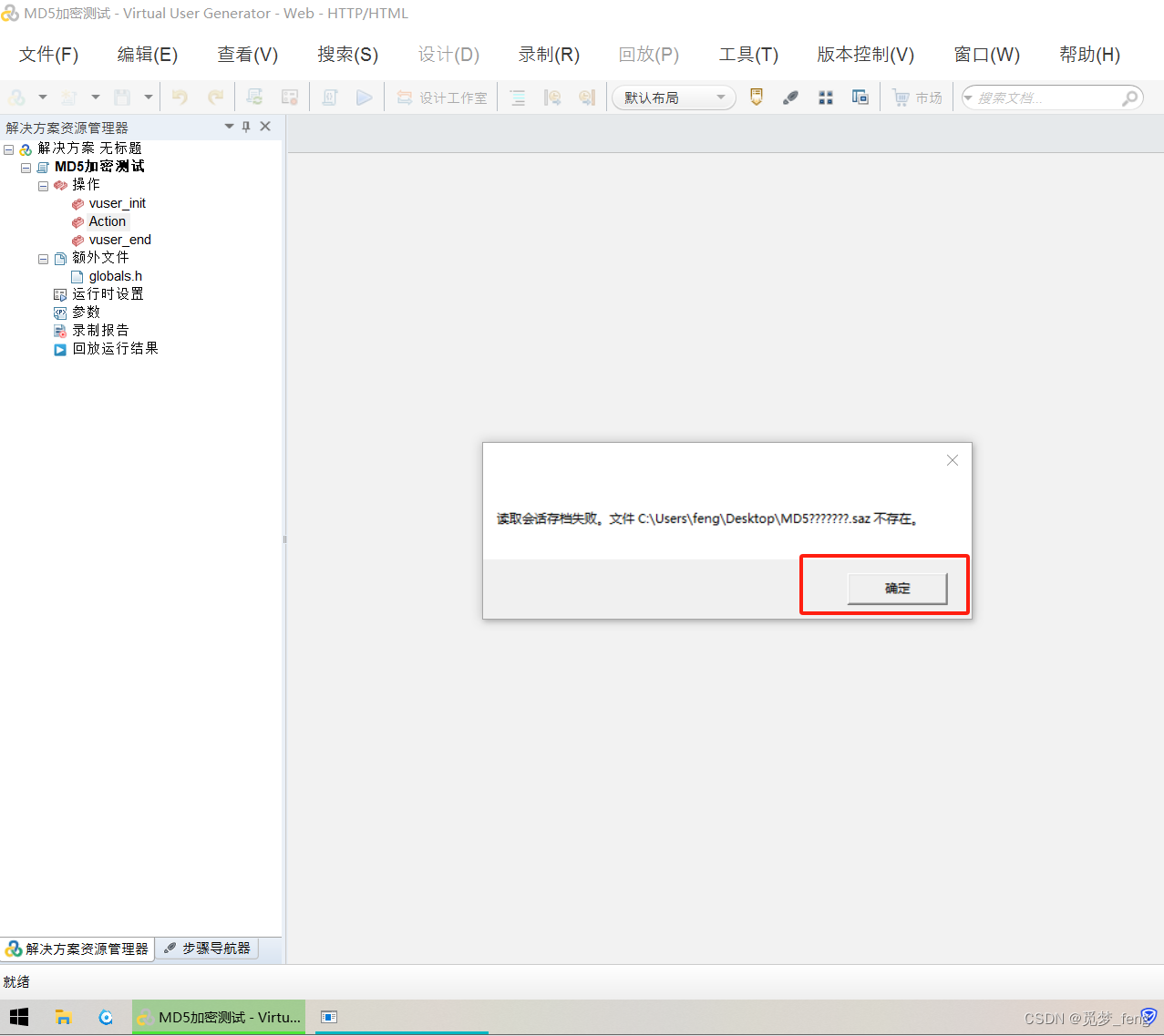Collapse the 解决方案 无标题 root node

(x=9, y=149)
